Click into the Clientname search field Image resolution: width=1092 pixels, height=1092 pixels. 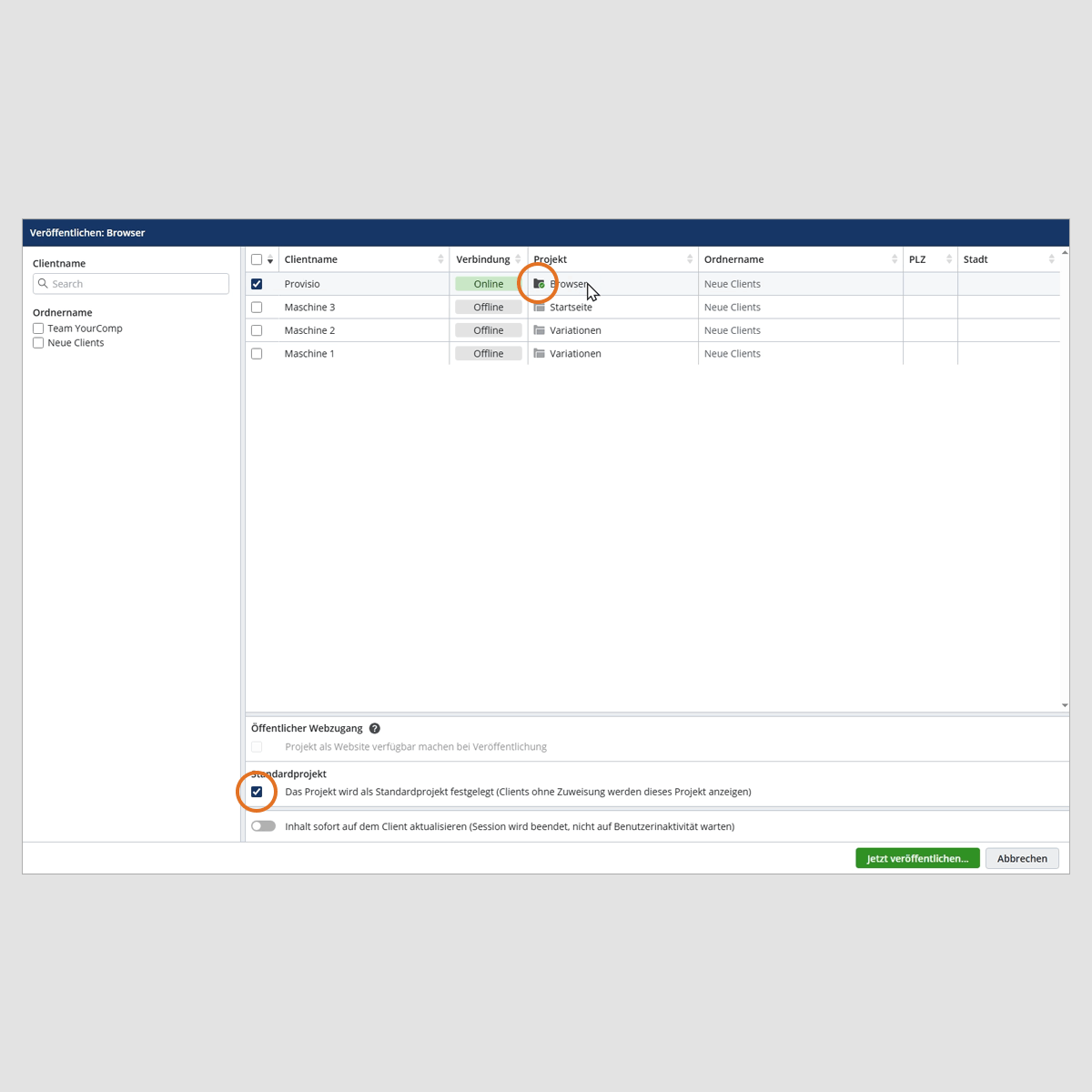(x=136, y=284)
